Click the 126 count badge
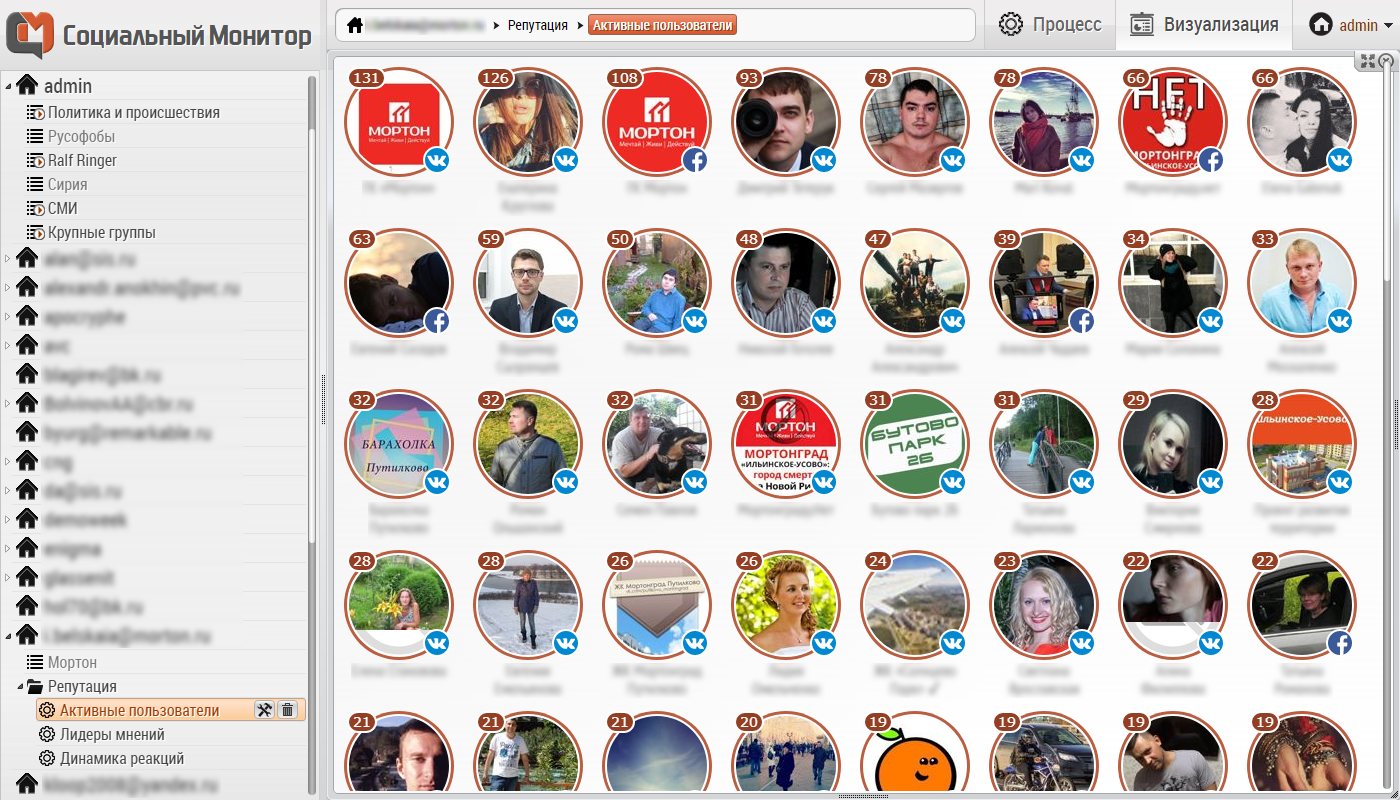This screenshot has height=800, width=1400. click(496, 78)
